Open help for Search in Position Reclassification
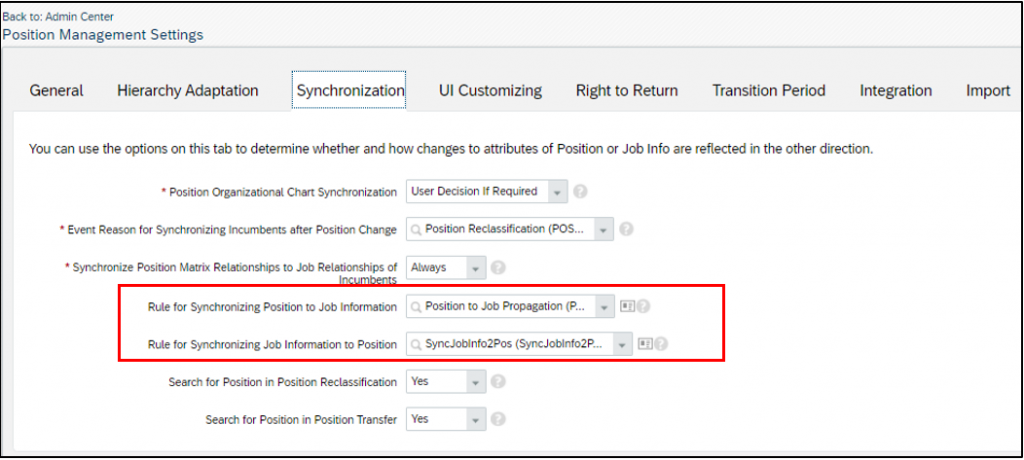1024x460 pixels. 498,382
